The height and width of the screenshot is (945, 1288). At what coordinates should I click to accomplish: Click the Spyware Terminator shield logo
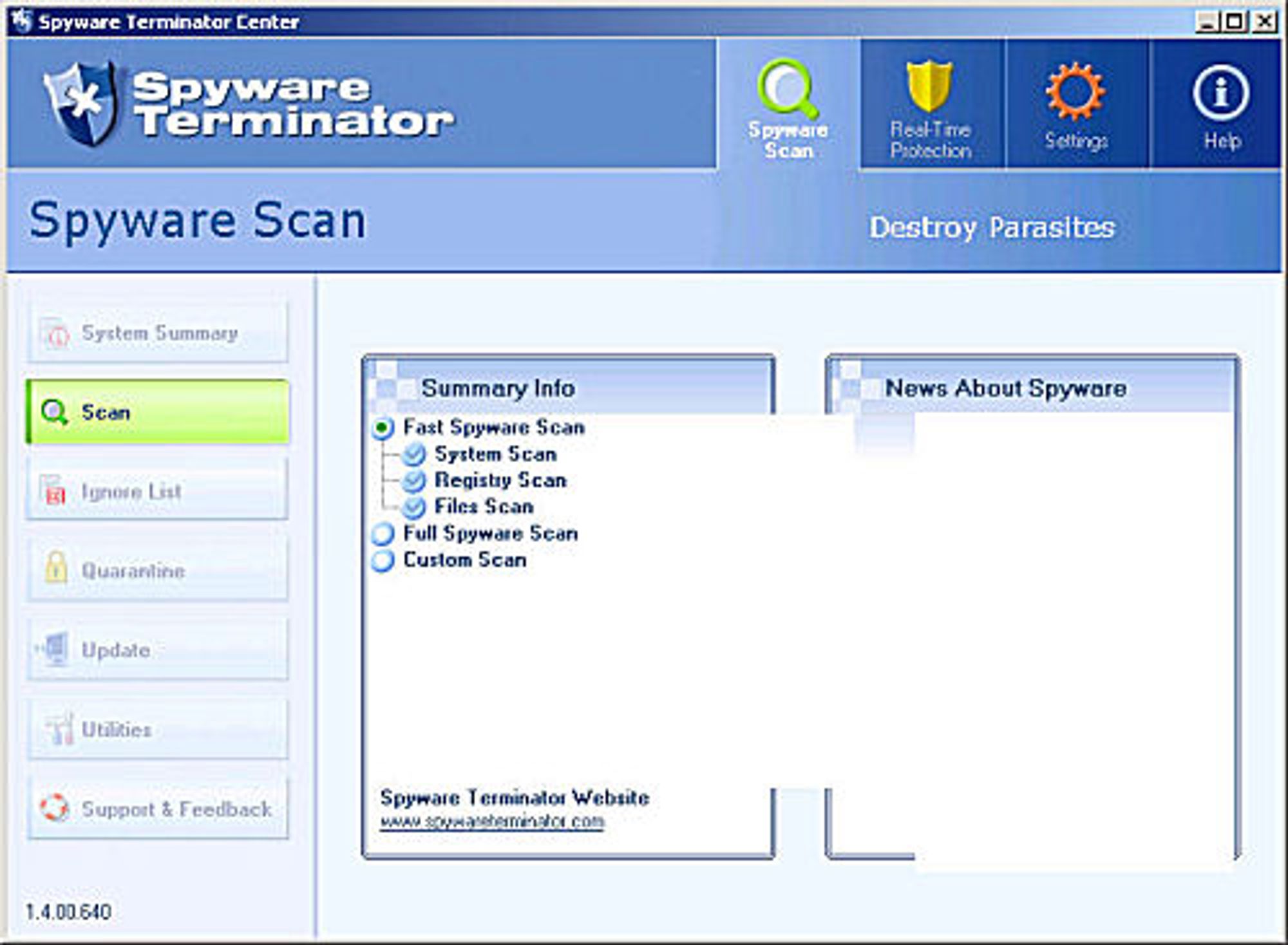point(81,103)
